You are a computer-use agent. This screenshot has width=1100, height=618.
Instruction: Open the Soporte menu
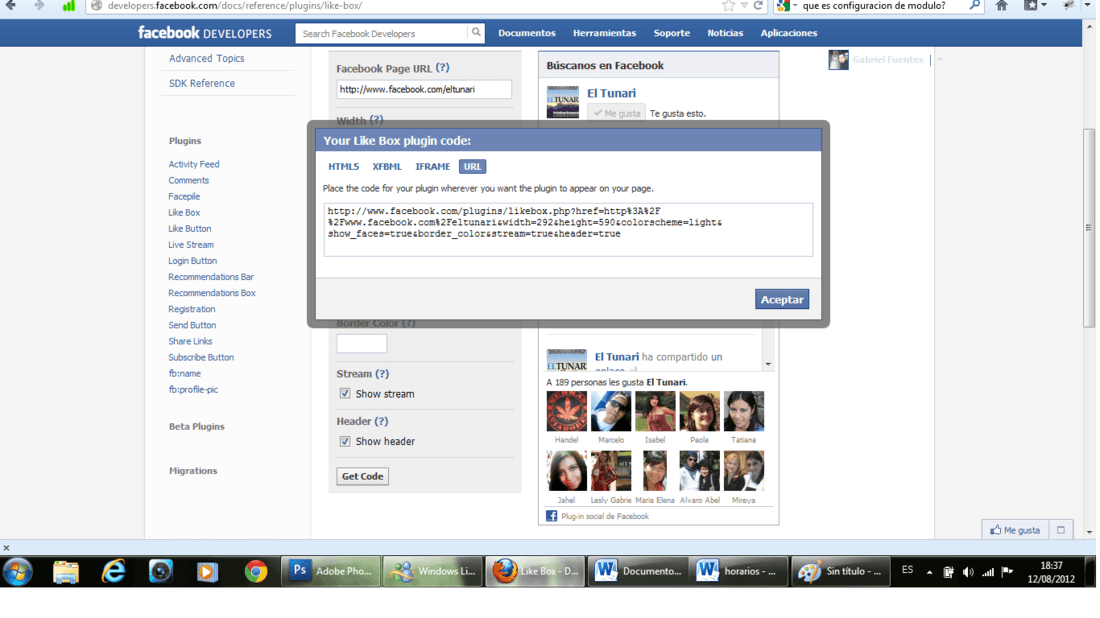tap(671, 33)
